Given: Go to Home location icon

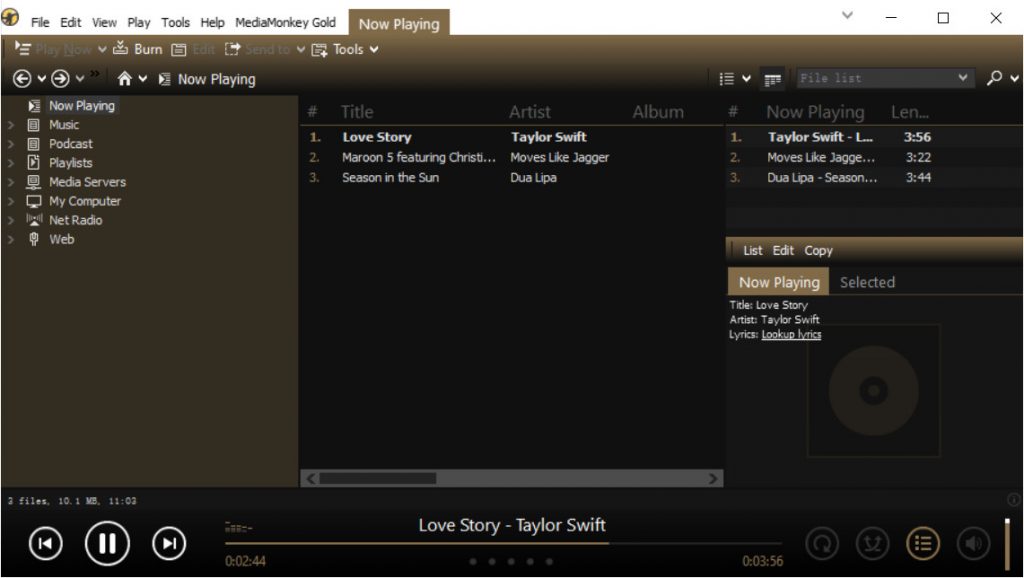Looking at the screenshot, I should coord(124,79).
